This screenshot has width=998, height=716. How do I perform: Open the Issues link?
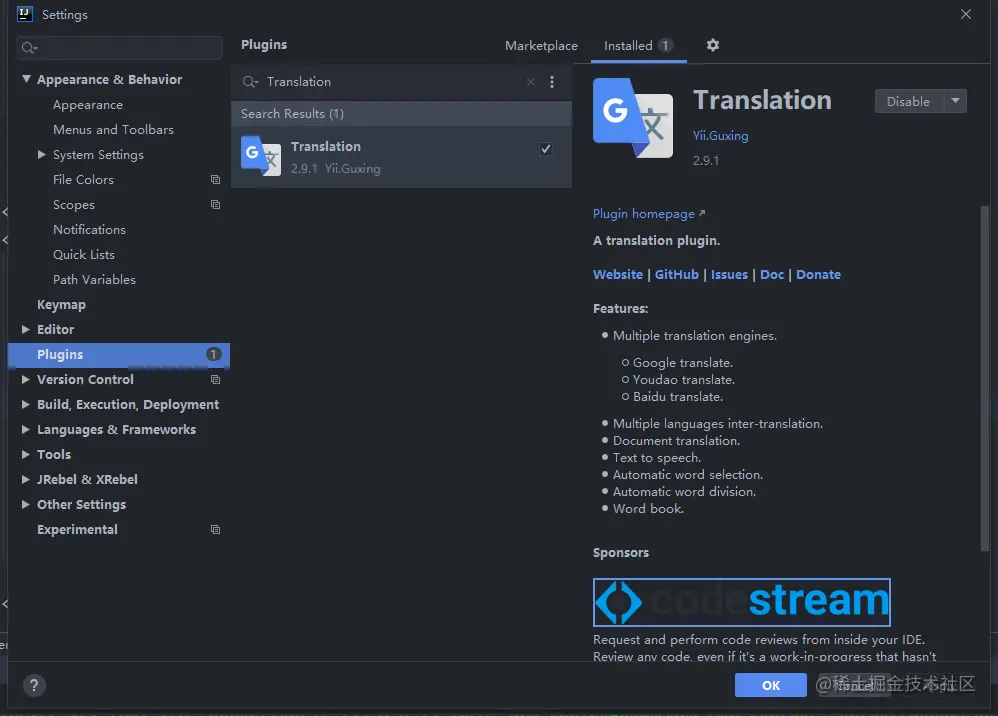(x=729, y=274)
